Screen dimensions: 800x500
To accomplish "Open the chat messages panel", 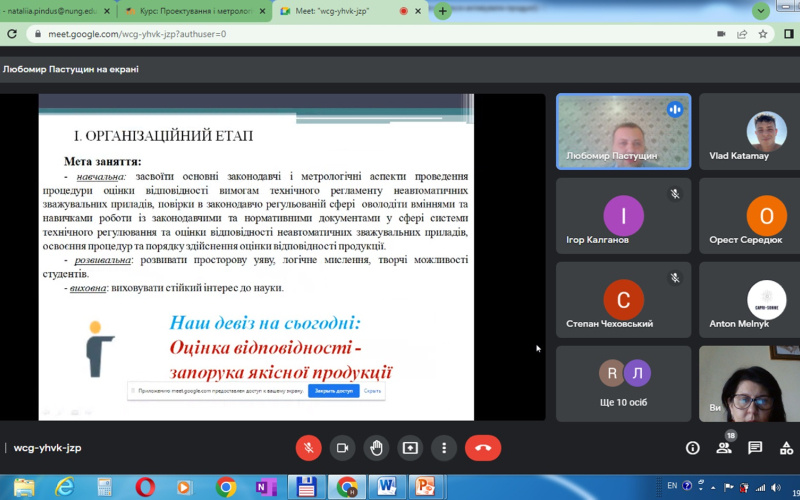I will (x=755, y=448).
